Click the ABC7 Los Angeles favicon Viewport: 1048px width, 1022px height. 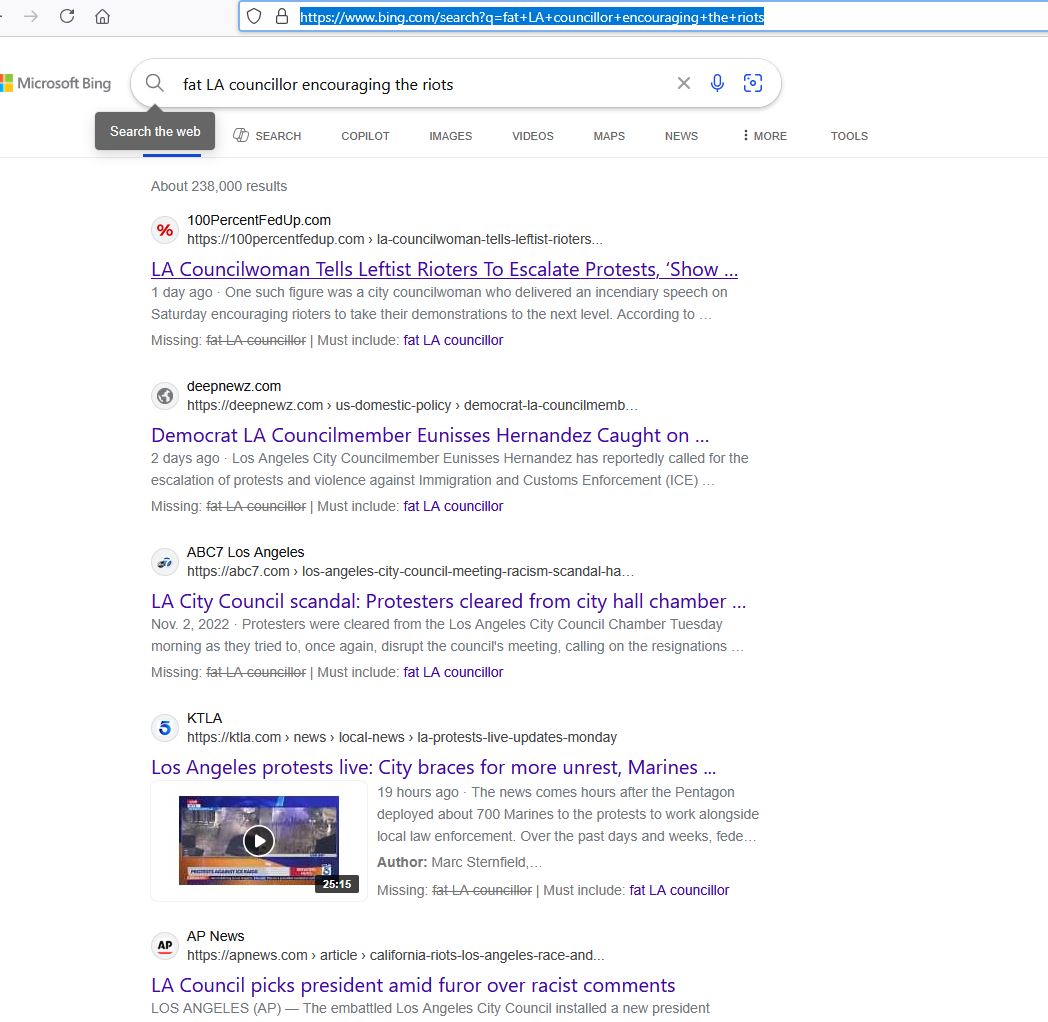pyautogui.click(x=164, y=562)
